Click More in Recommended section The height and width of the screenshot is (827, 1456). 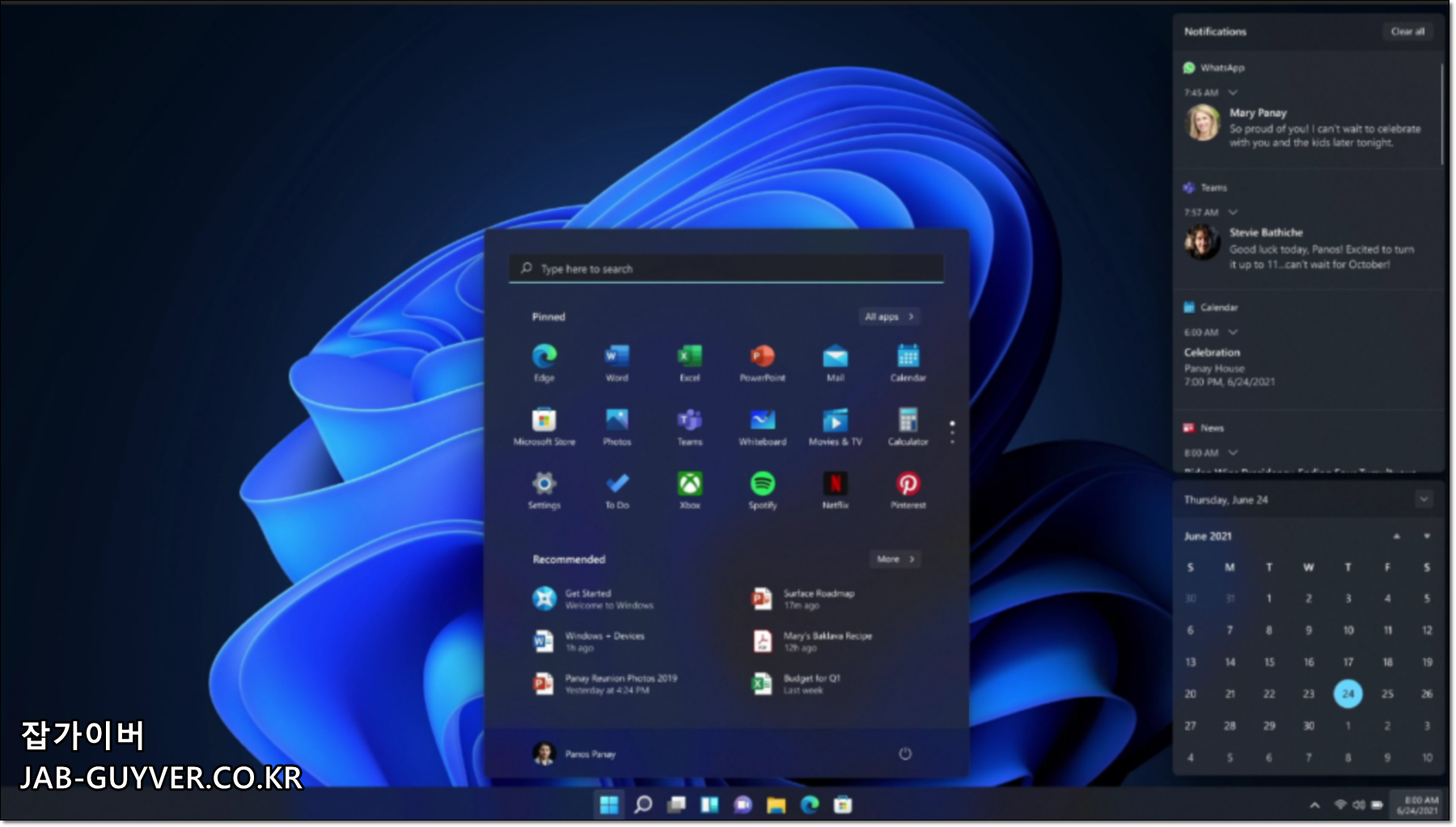tap(895, 559)
